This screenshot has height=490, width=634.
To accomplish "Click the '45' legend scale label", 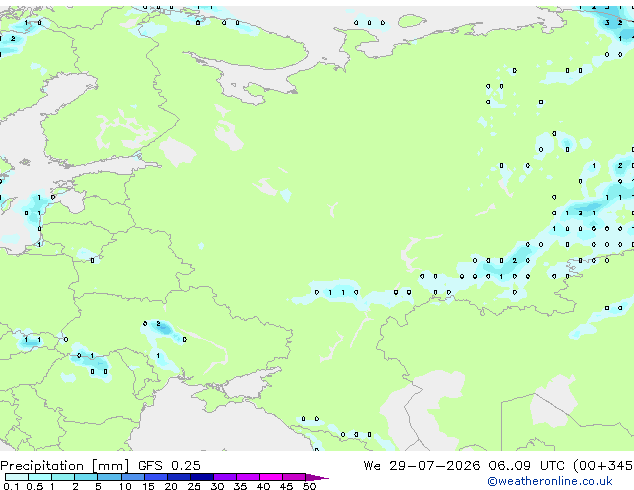I will (x=286, y=486).
